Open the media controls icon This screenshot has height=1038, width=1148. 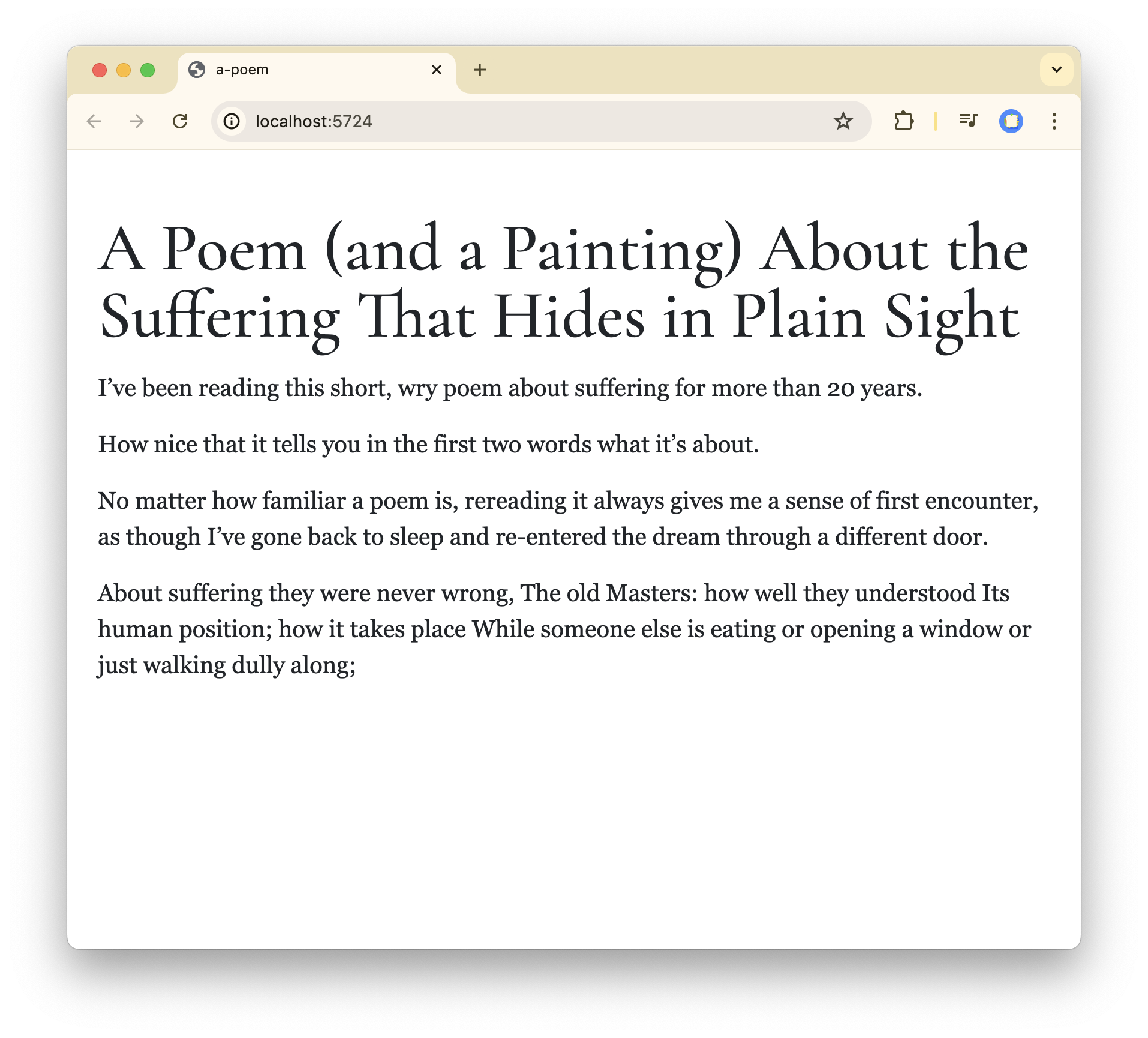pyautogui.click(x=967, y=122)
